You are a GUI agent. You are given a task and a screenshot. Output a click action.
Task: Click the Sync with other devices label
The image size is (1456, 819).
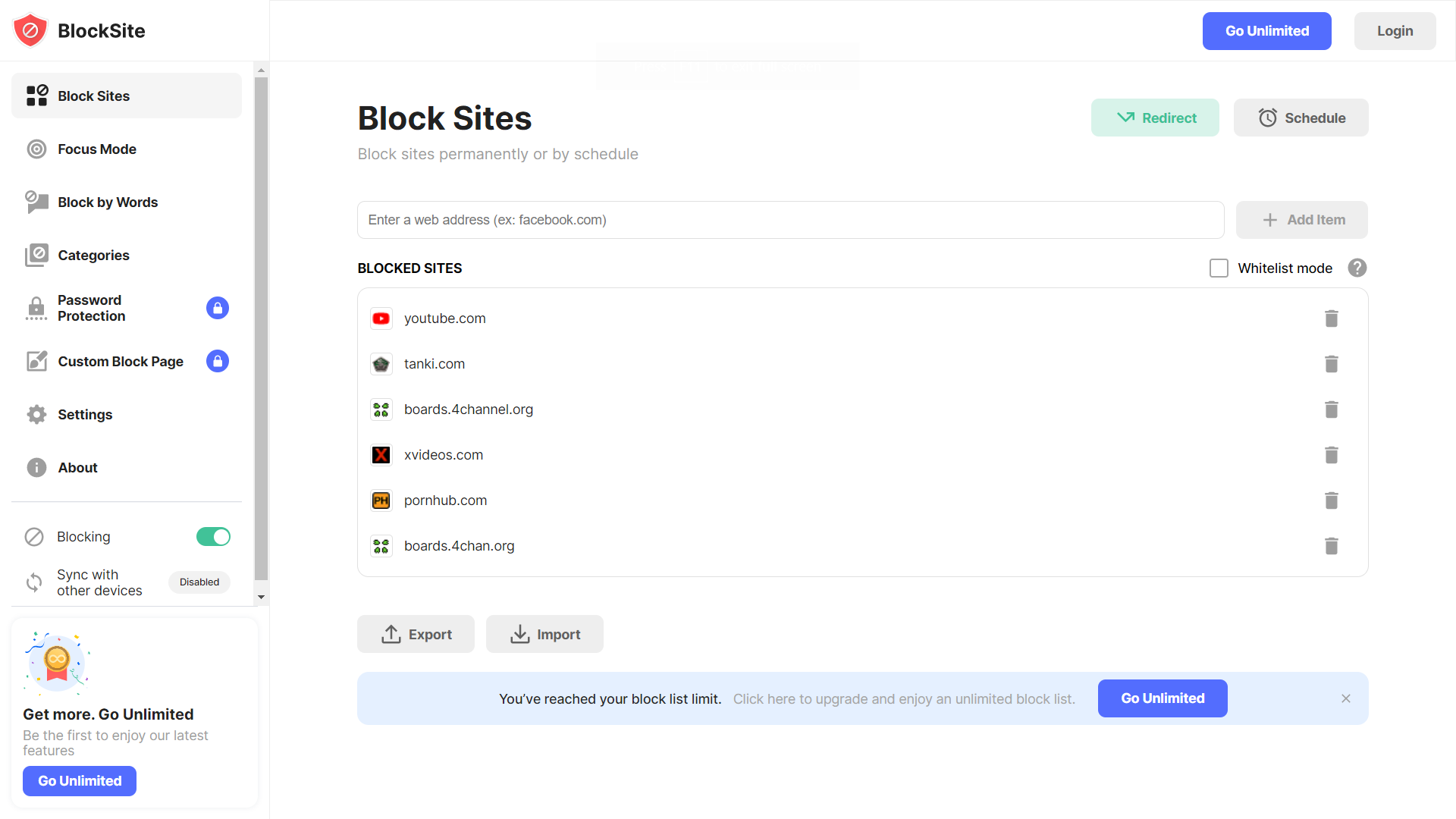[x=99, y=582]
